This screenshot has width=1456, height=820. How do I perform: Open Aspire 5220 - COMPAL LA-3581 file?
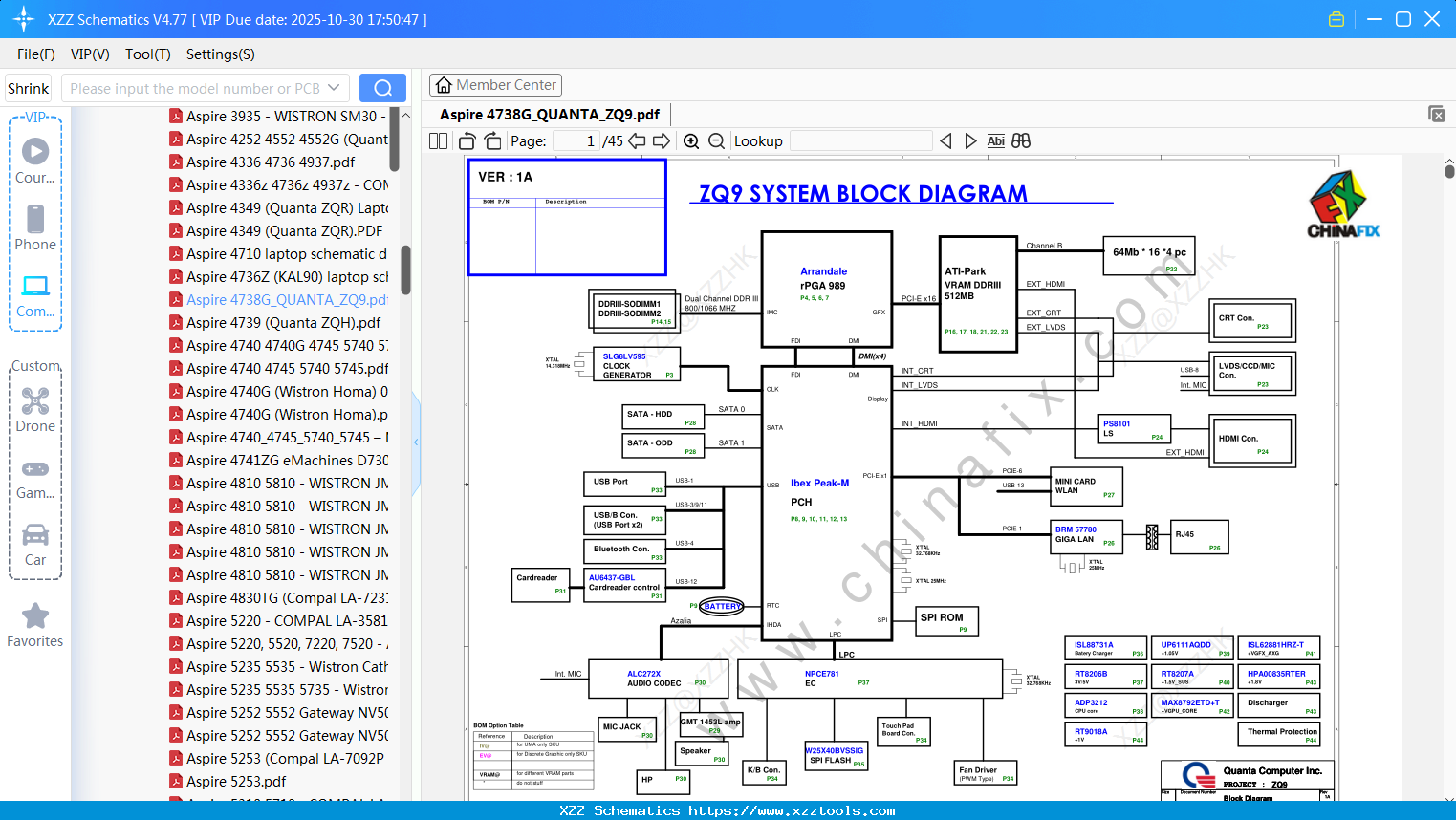coord(287,620)
